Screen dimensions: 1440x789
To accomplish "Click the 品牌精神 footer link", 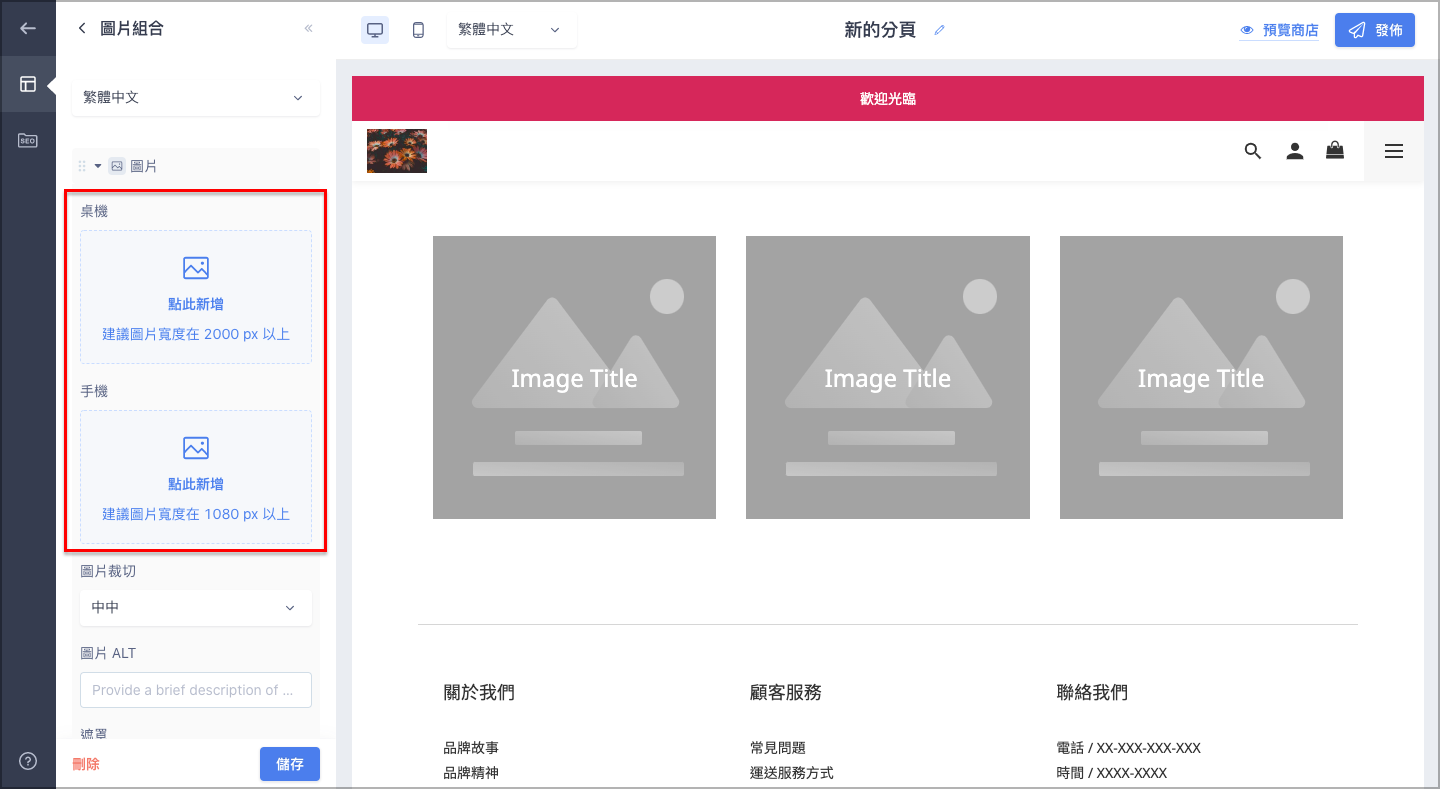I will click(471, 773).
